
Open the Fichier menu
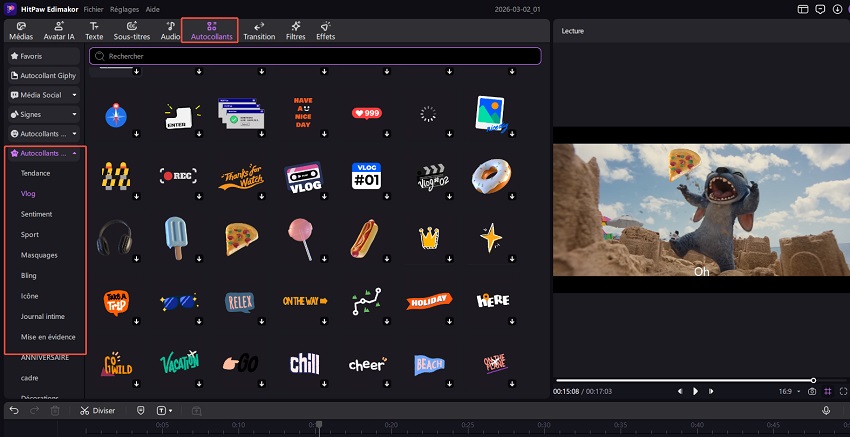(93, 10)
